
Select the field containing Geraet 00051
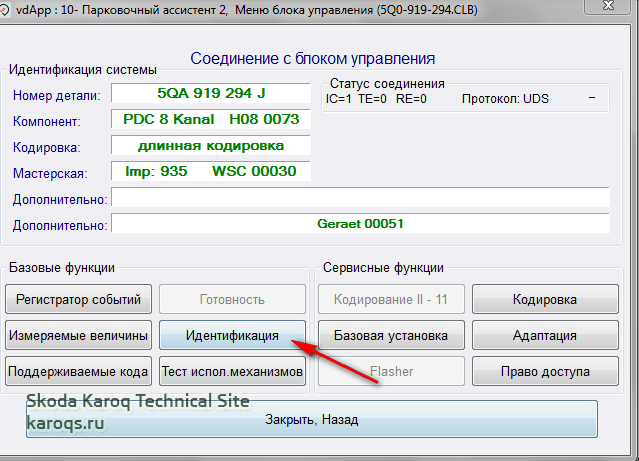pos(360,224)
